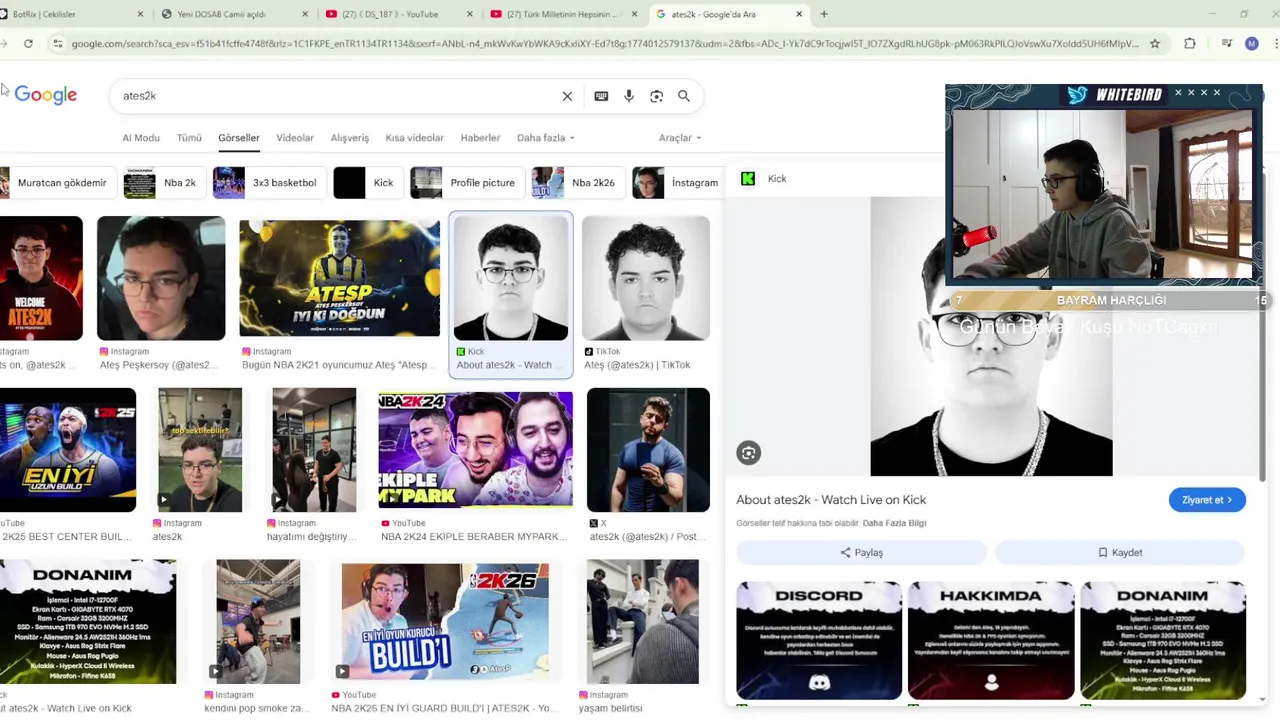Filter by Nba 2k26 chip
Image resolution: width=1280 pixels, height=720 pixels.
point(576,183)
